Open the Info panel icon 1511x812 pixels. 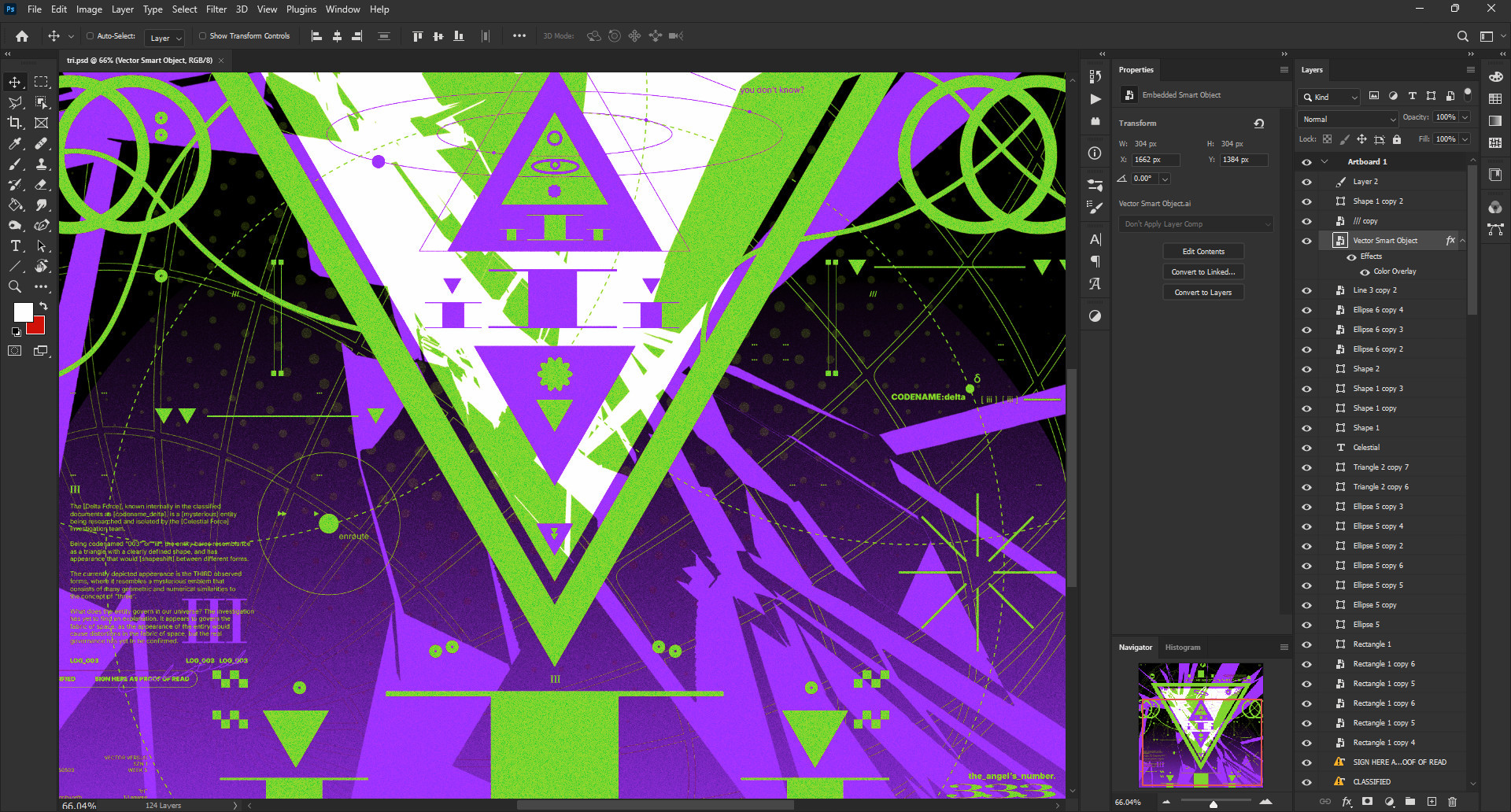pos(1095,153)
